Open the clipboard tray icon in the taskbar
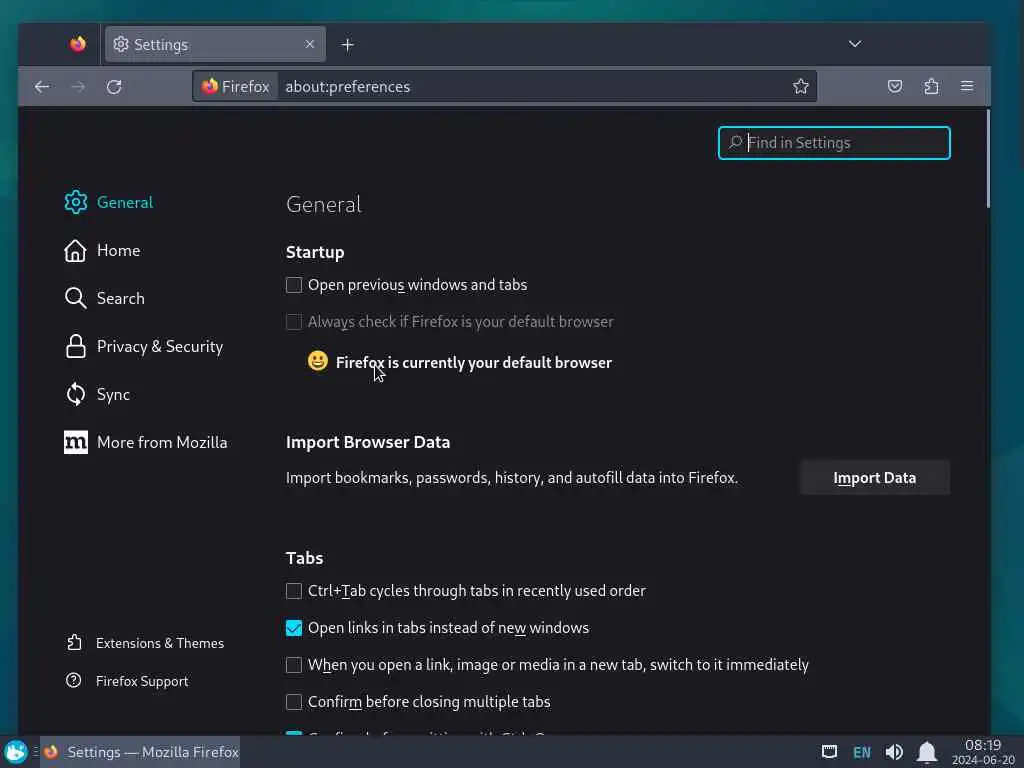The width and height of the screenshot is (1024, 768). 829,752
